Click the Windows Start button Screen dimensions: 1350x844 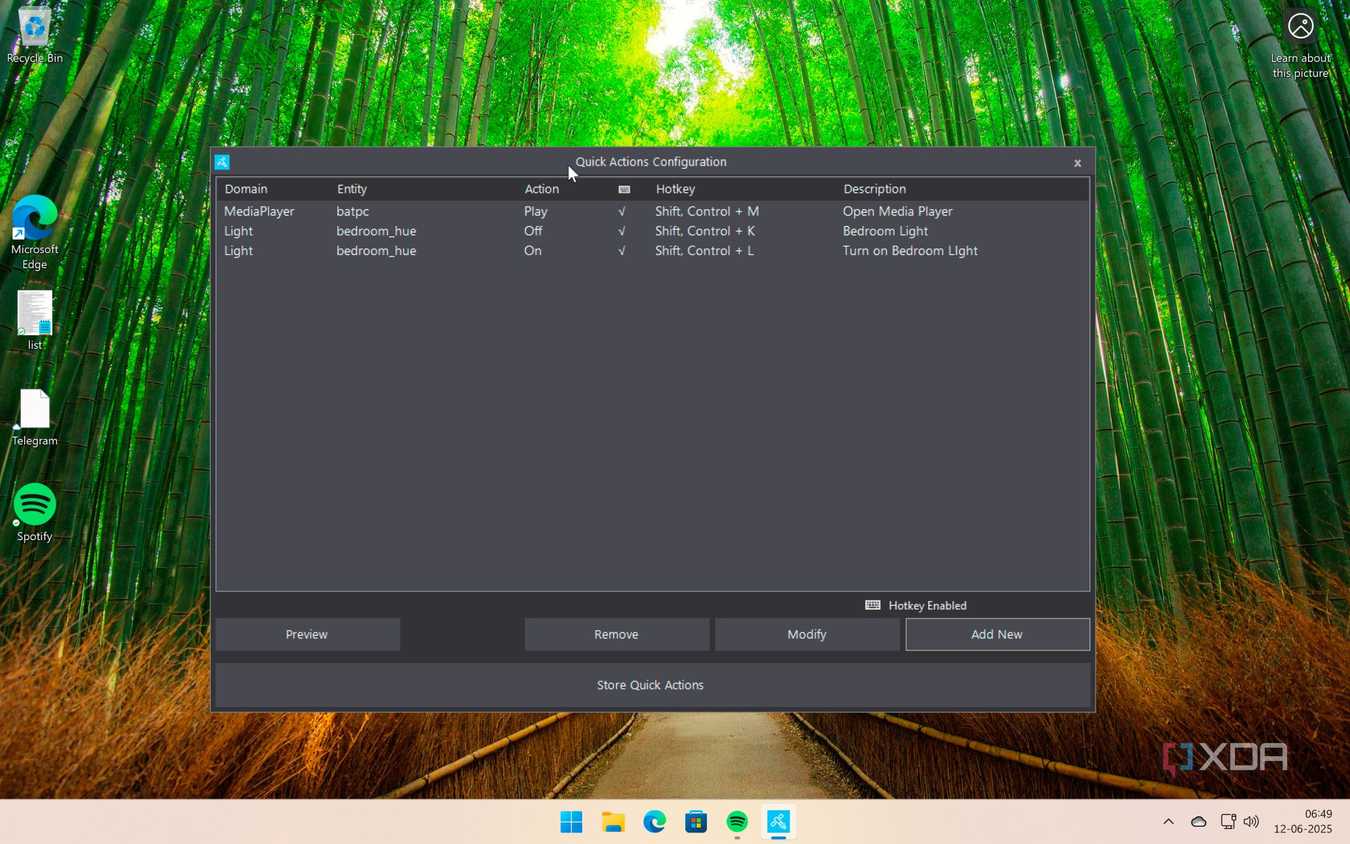[x=571, y=822]
